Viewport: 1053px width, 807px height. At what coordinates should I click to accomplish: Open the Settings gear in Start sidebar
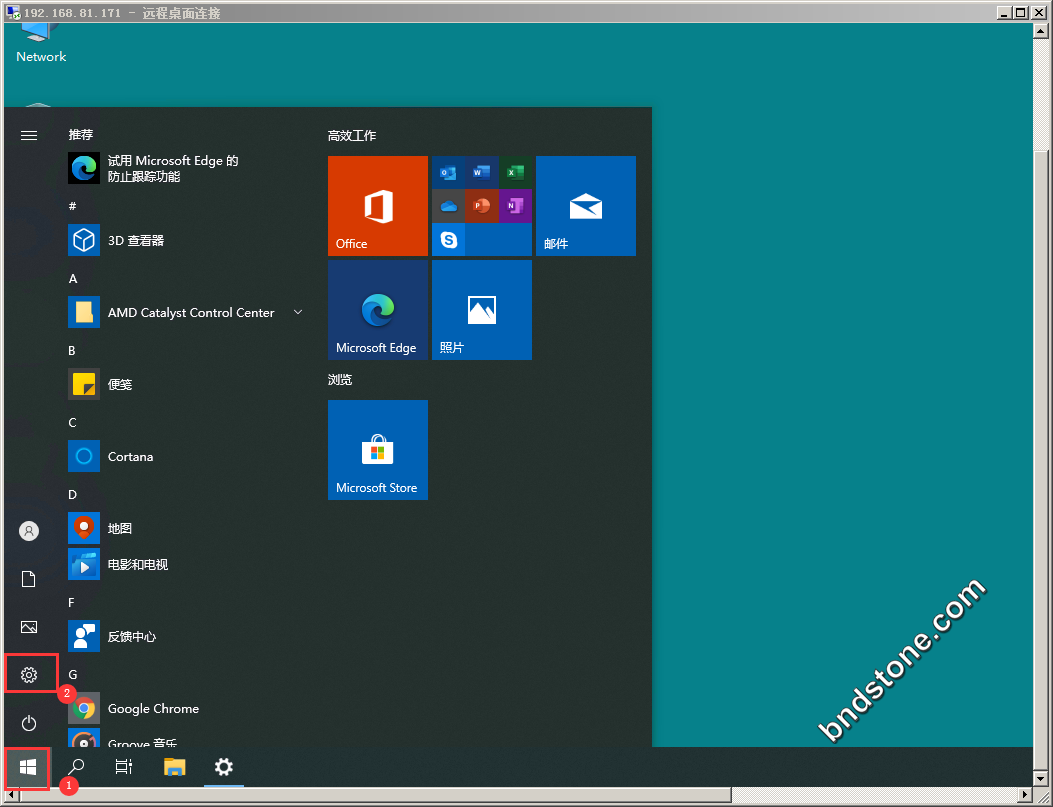point(29,675)
